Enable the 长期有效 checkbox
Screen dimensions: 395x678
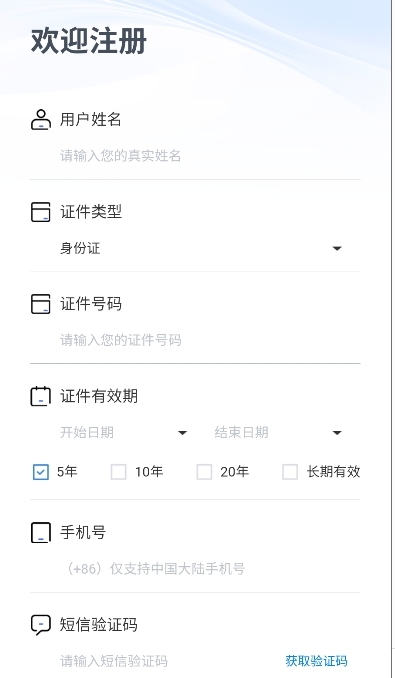pyautogui.click(x=290, y=472)
